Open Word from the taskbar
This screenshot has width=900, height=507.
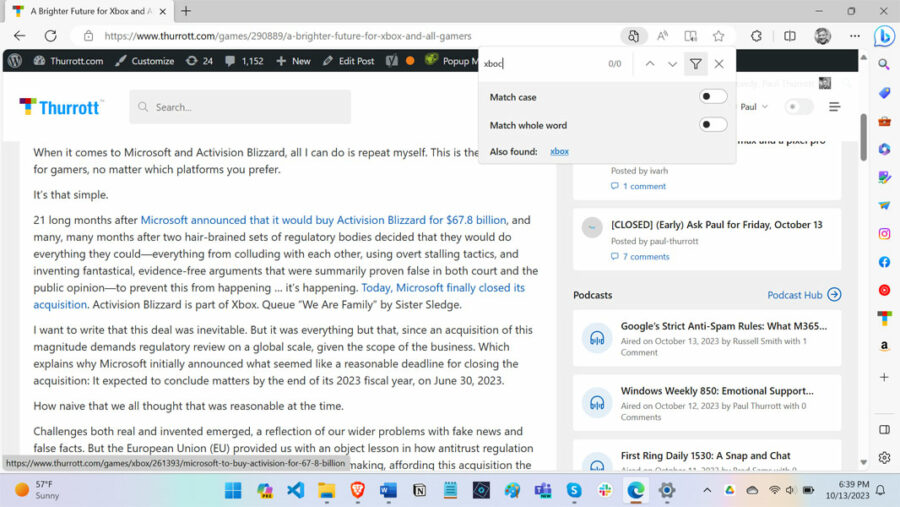(x=389, y=490)
